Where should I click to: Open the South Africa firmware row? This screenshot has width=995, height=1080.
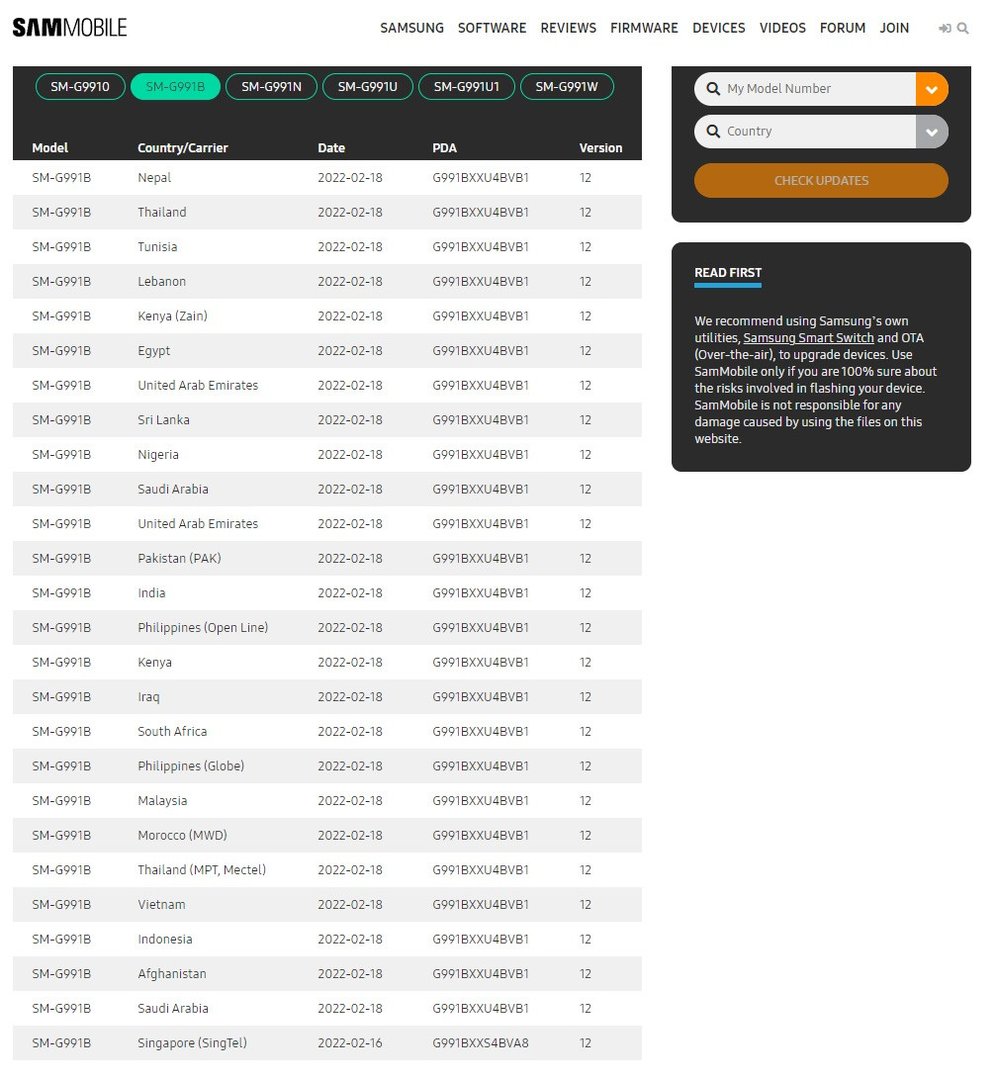(327, 731)
